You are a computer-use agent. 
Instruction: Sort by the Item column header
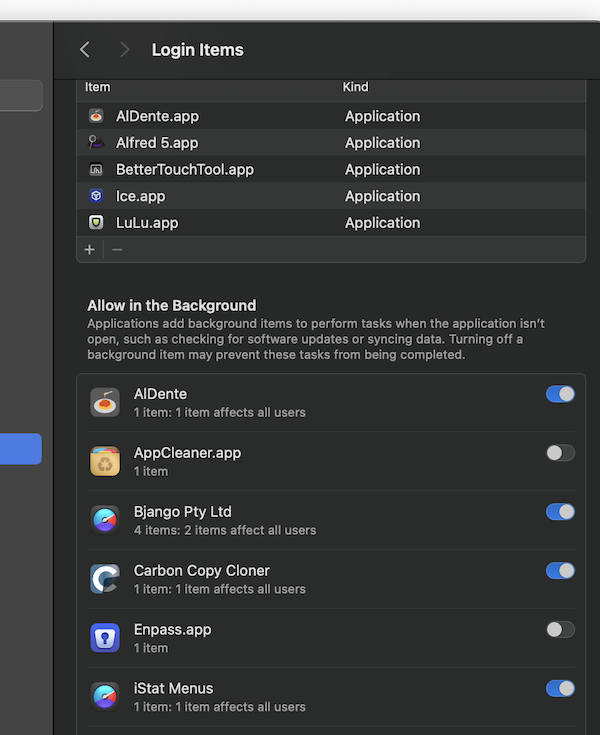click(98, 87)
